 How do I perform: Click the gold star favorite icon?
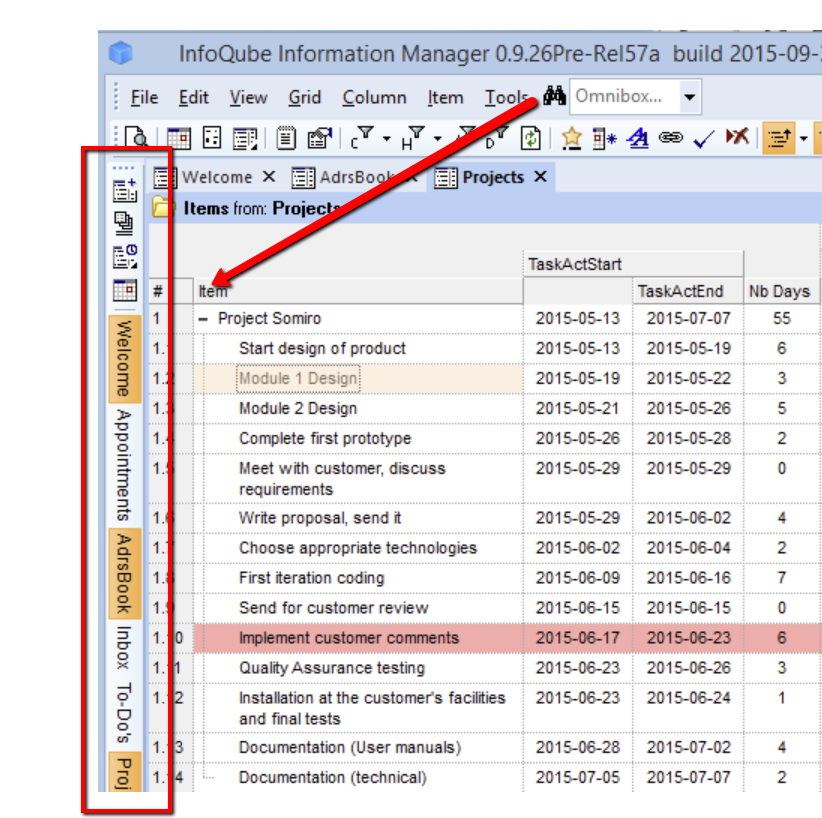571,138
